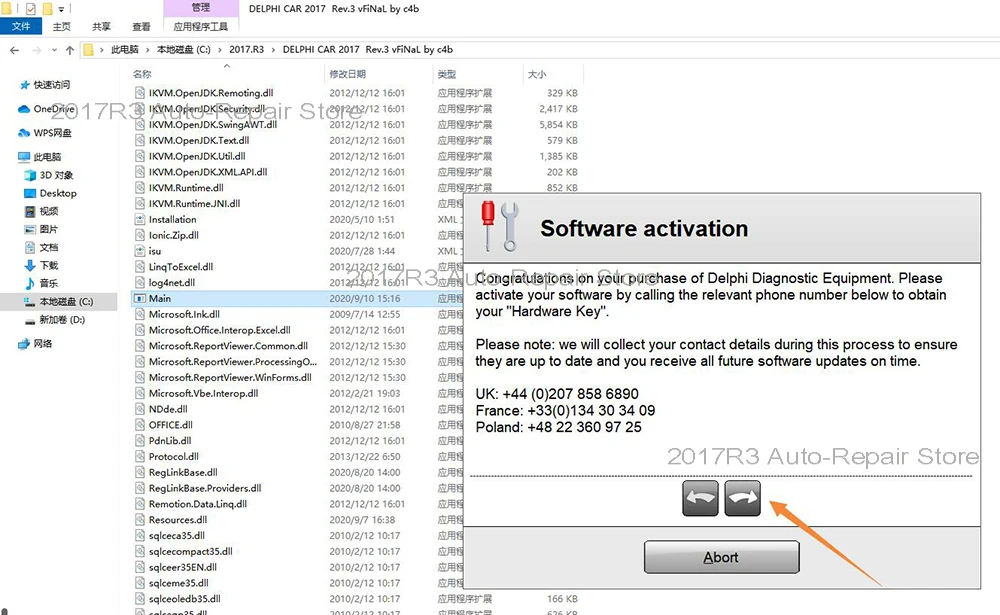Navigate back in File Explorer

15,50
